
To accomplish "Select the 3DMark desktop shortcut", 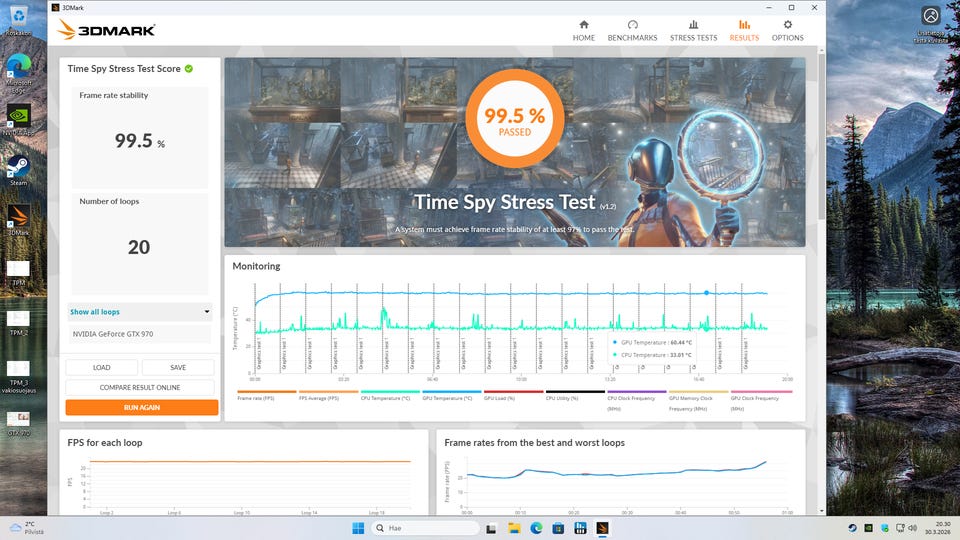I will tap(18, 220).
